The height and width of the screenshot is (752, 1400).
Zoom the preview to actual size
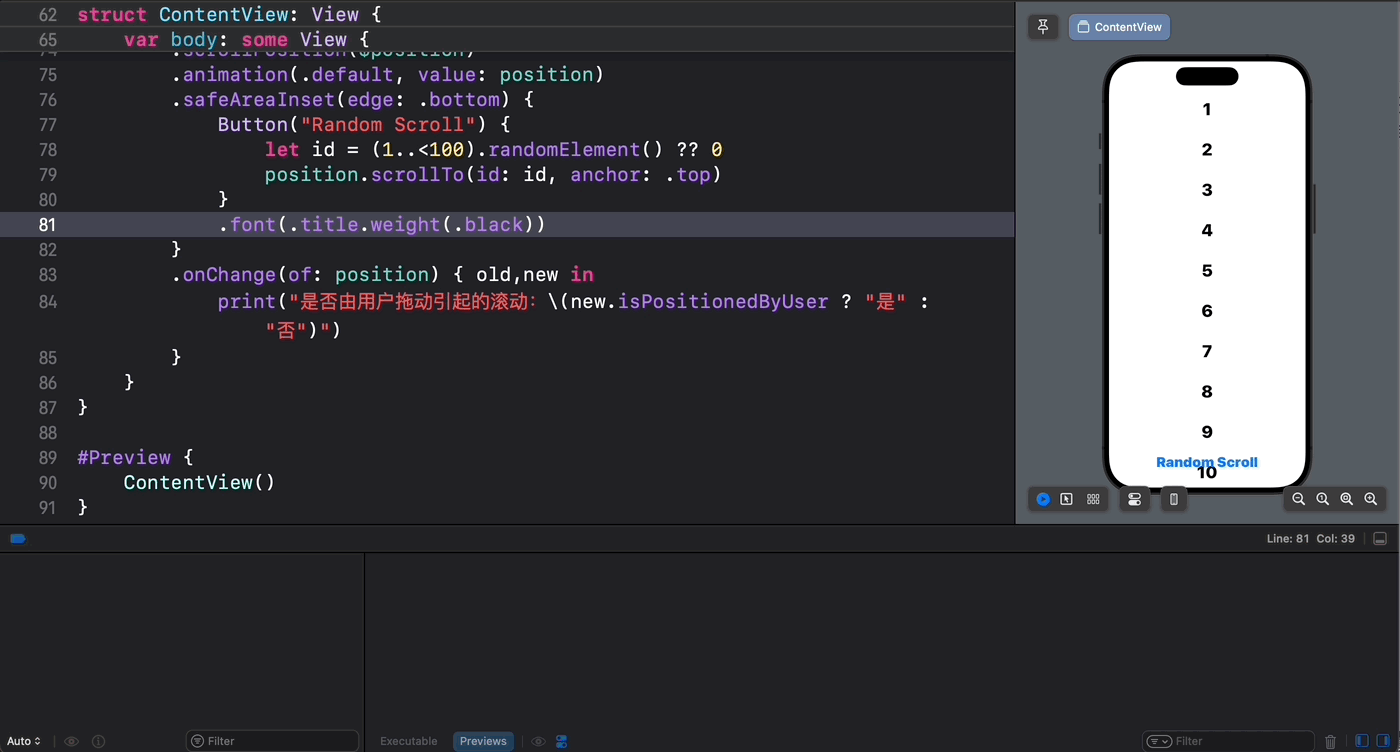click(x=1323, y=499)
